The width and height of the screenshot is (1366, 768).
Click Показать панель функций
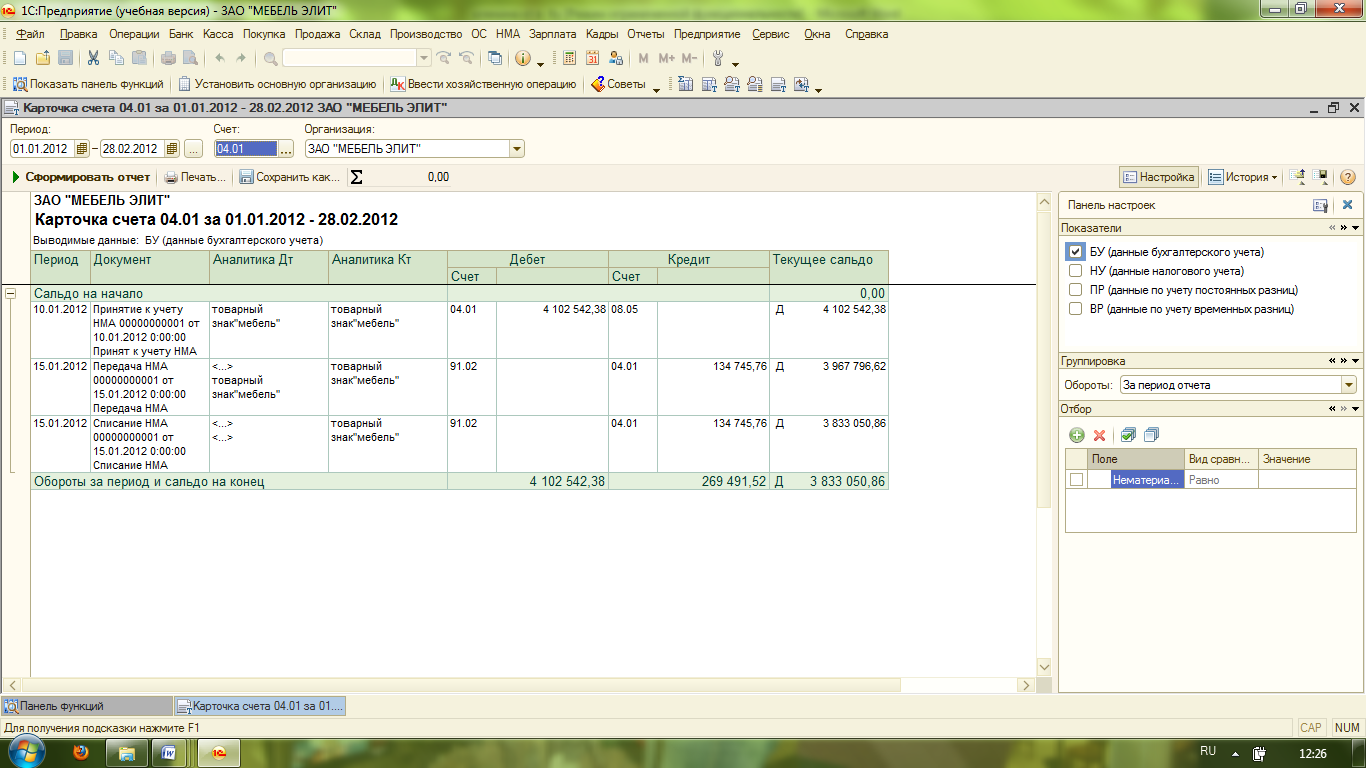coord(88,85)
